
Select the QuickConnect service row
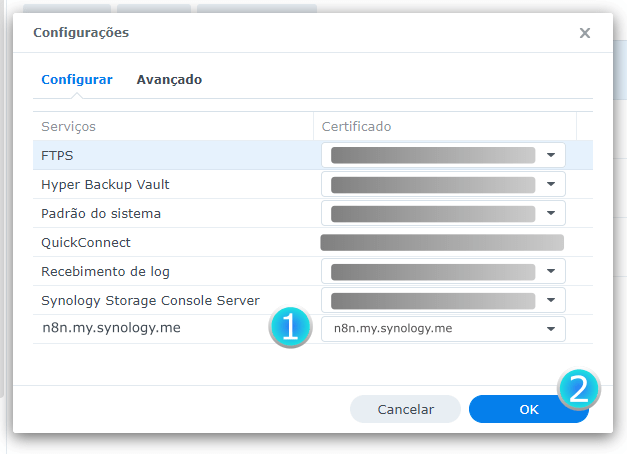click(86, 242)
